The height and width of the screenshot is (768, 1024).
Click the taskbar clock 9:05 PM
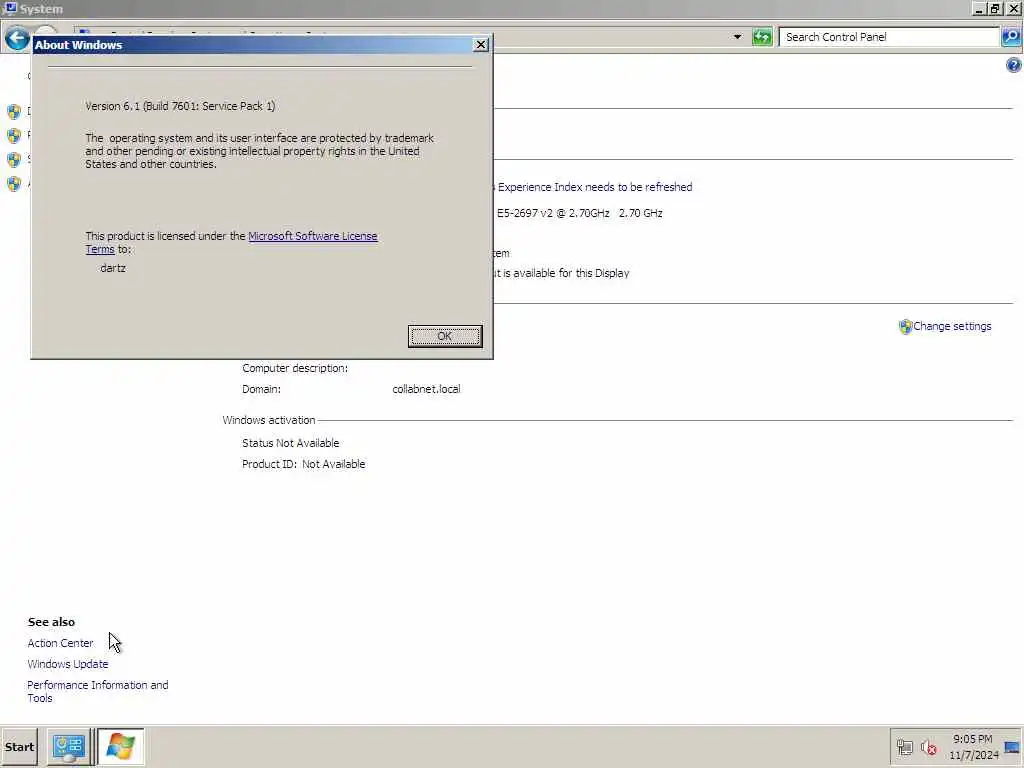point(972,739)
